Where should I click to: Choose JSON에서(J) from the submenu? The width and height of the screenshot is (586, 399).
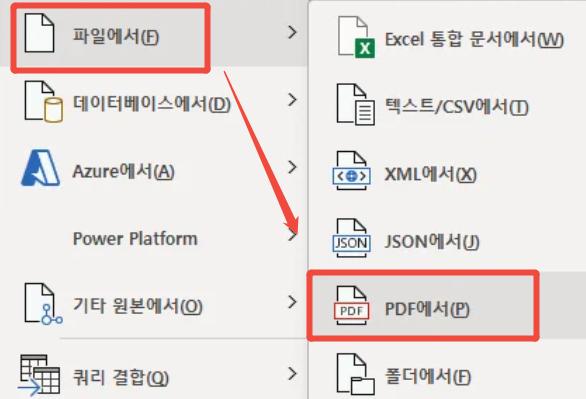[x=448, y=239]
